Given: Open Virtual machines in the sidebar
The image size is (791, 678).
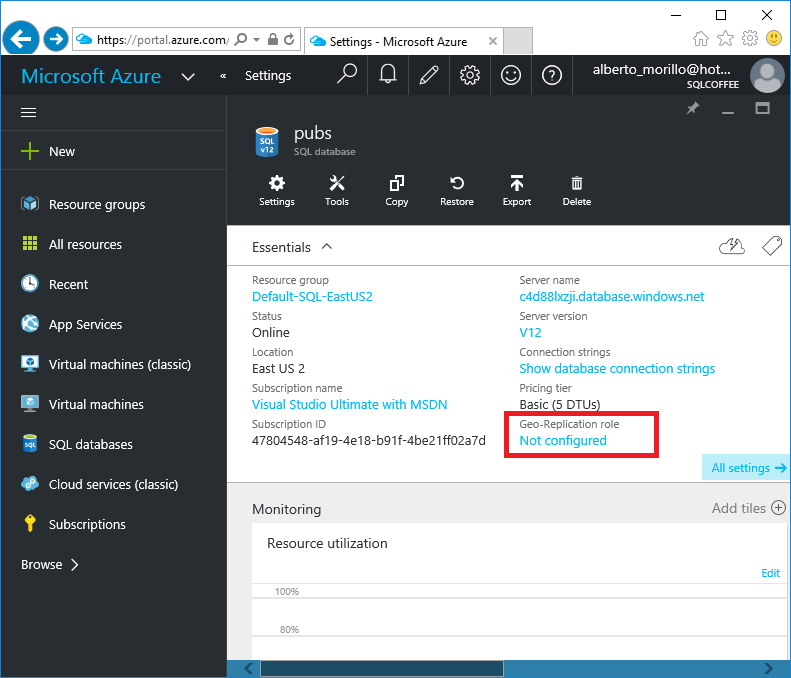Looking at the screenshot, I should coord(114,404).
